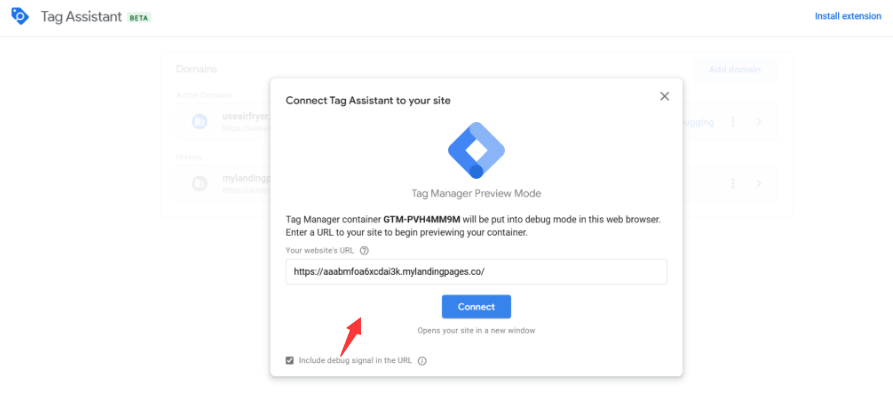The height and width of the screenshot is (402, 893).
Task: Expand the active domain row chevron
Action: click(759, 122)
